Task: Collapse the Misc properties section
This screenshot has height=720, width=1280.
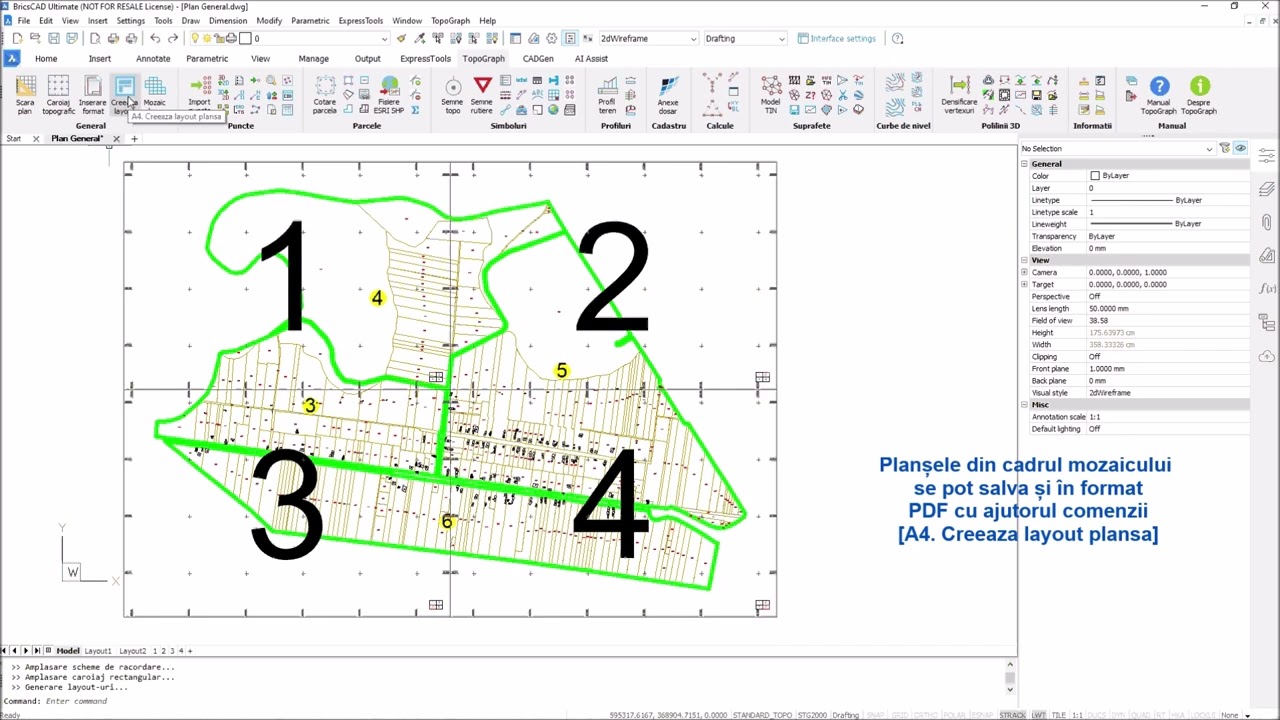Action: tap(1024, 405)
